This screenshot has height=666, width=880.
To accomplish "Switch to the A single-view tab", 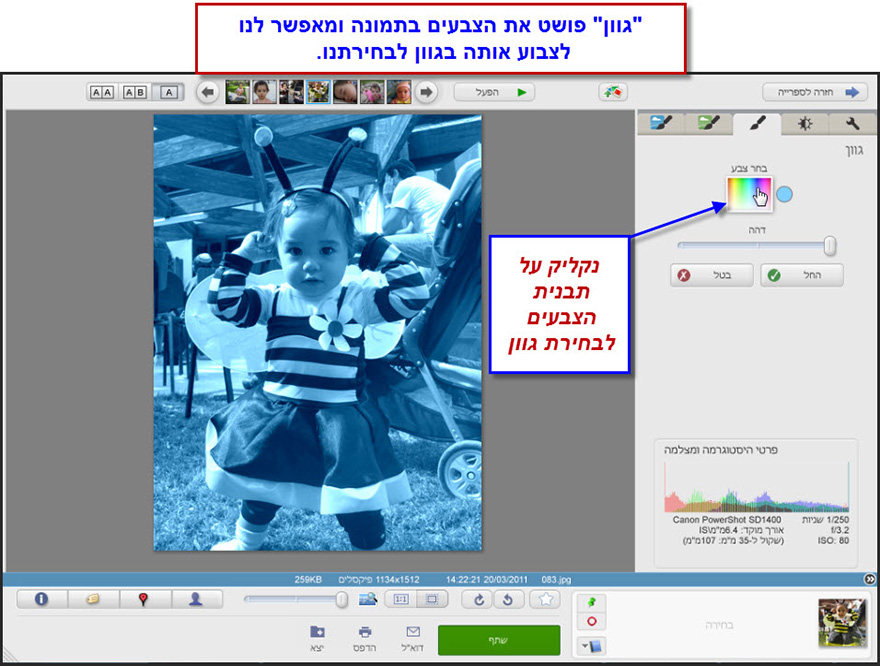I will (x=168, y=91).
